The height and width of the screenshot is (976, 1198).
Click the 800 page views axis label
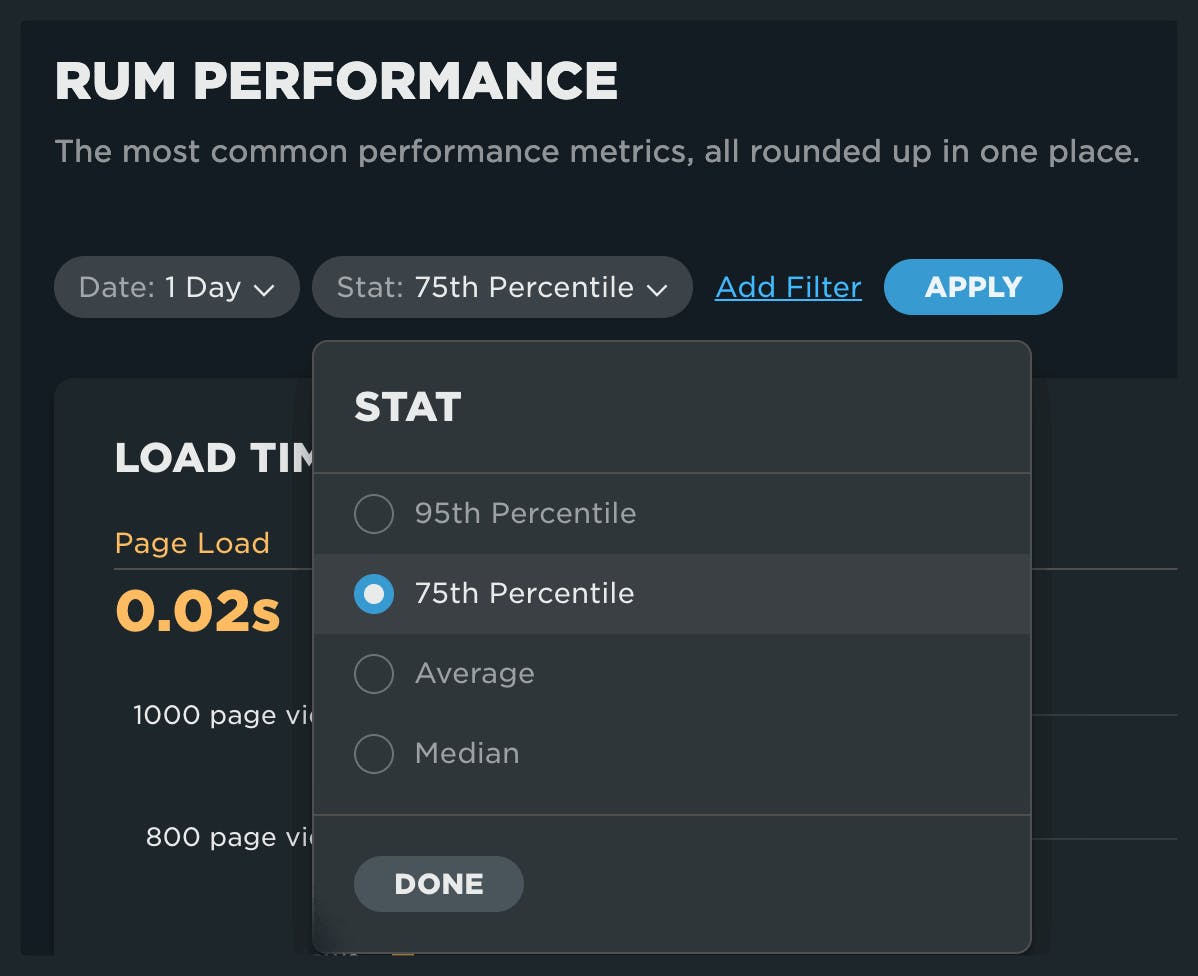(230, 837)
